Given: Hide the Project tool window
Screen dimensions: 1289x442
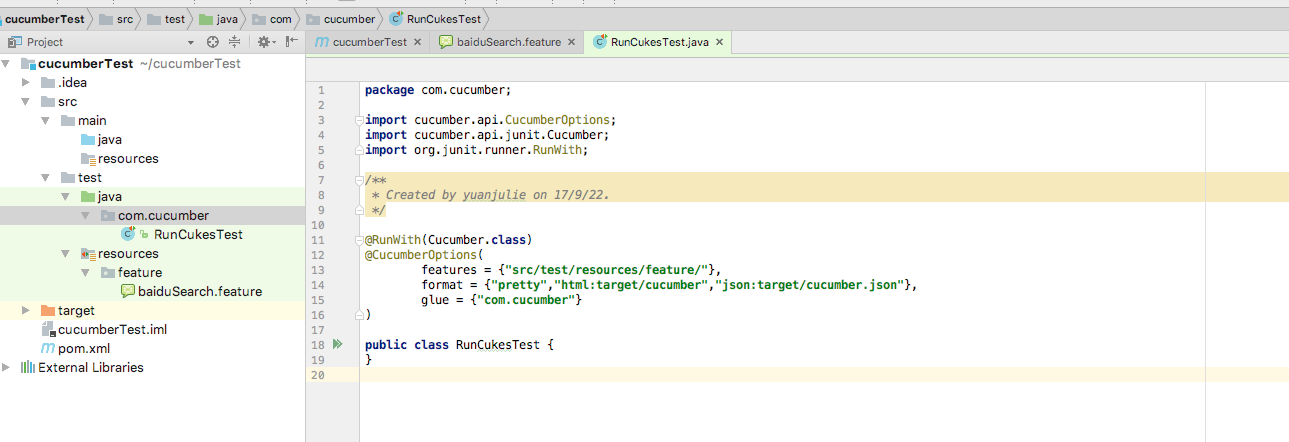Looking at the screenshot, I should point(291,42).
